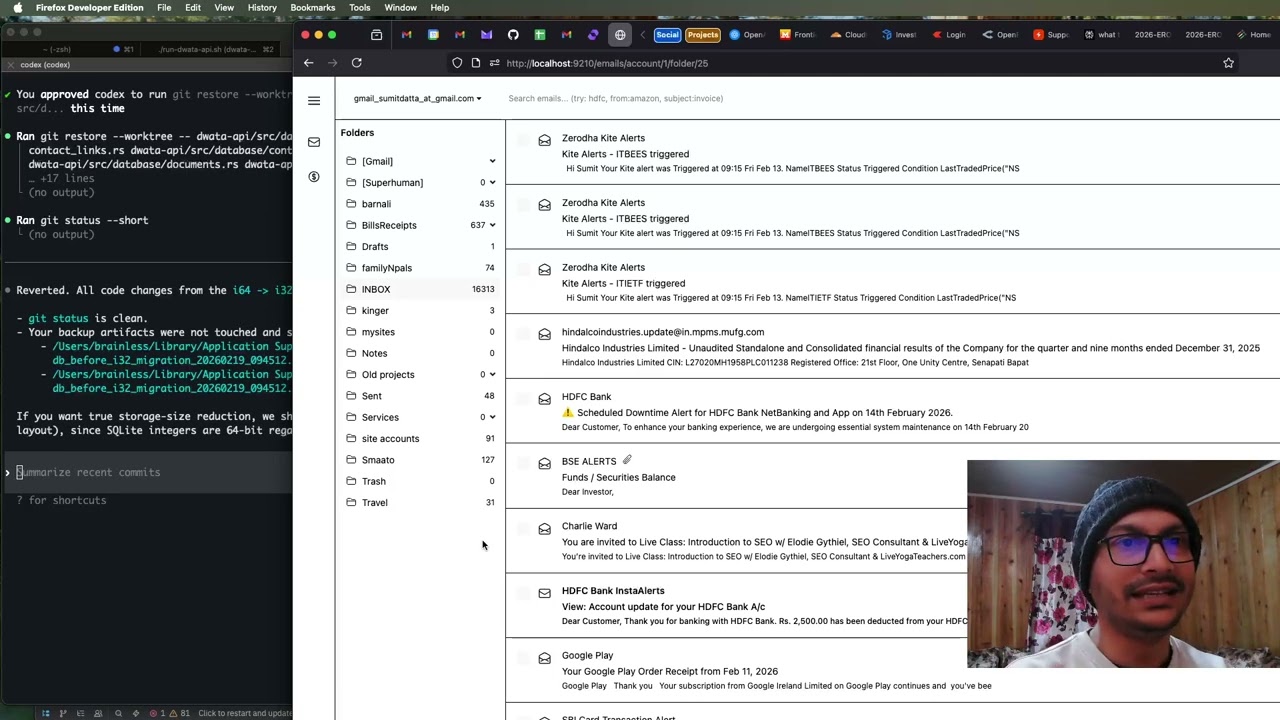Open the dollar finance icon in left rail
Screen dimensions: 1280x720
click(314, 177)
